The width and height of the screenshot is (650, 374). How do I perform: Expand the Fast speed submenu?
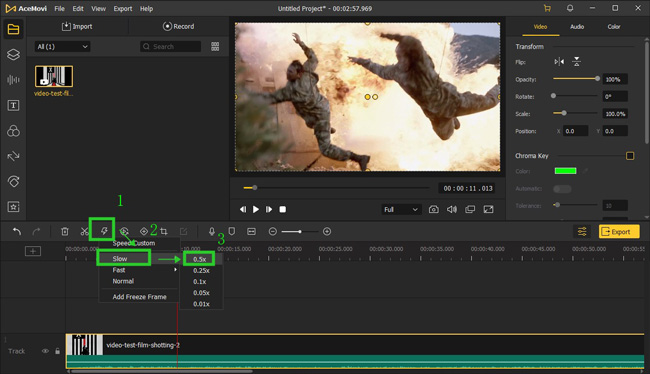pyautogui.click(x=139, y=270)
